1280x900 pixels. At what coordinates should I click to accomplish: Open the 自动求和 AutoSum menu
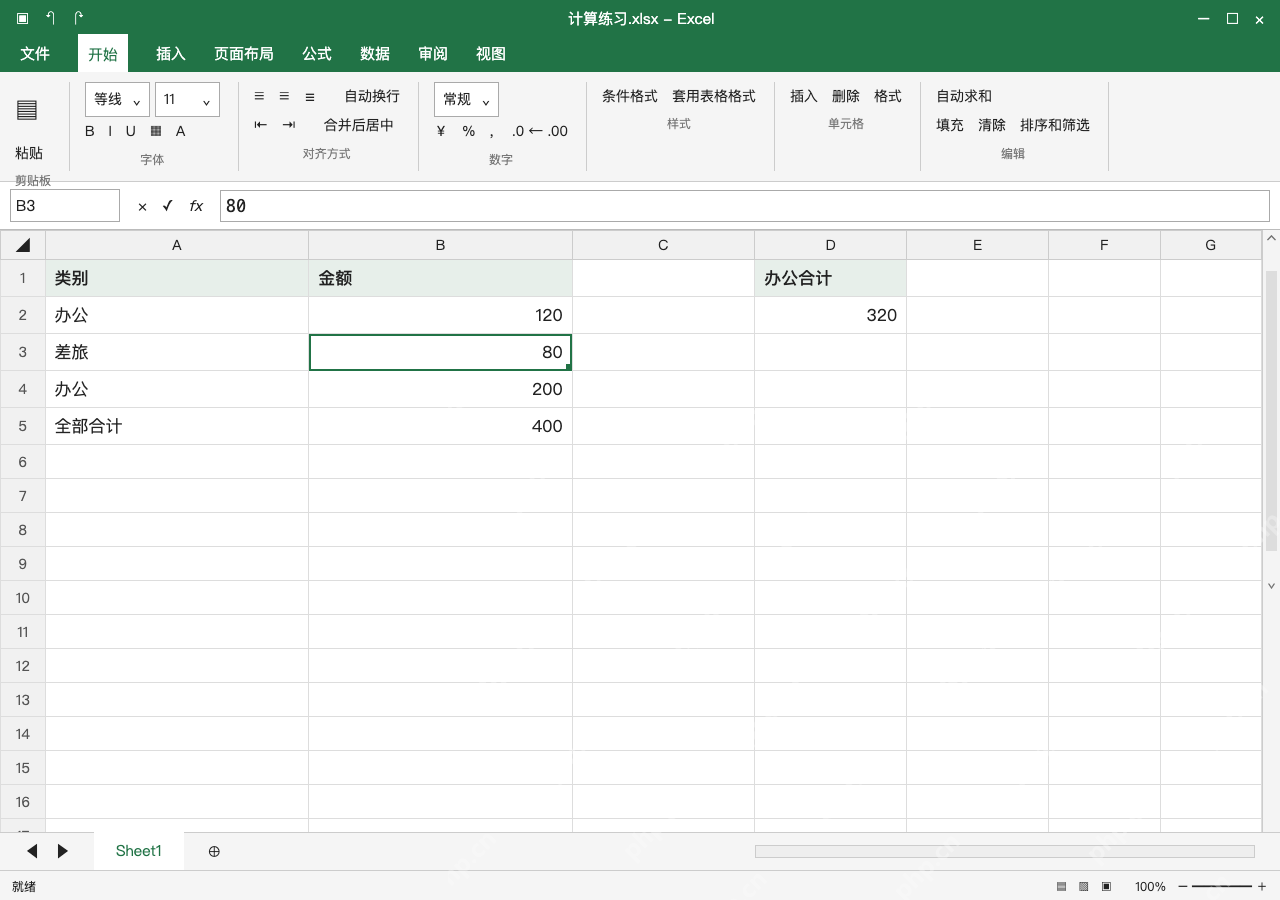click(964, 96)
